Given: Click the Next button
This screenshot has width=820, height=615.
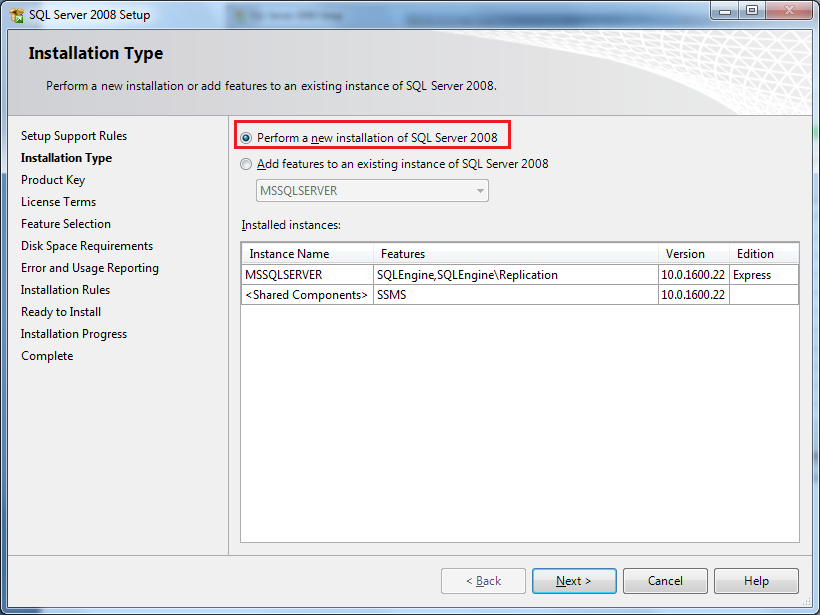Looking at the screenshot, I should (x=574, y=581).
